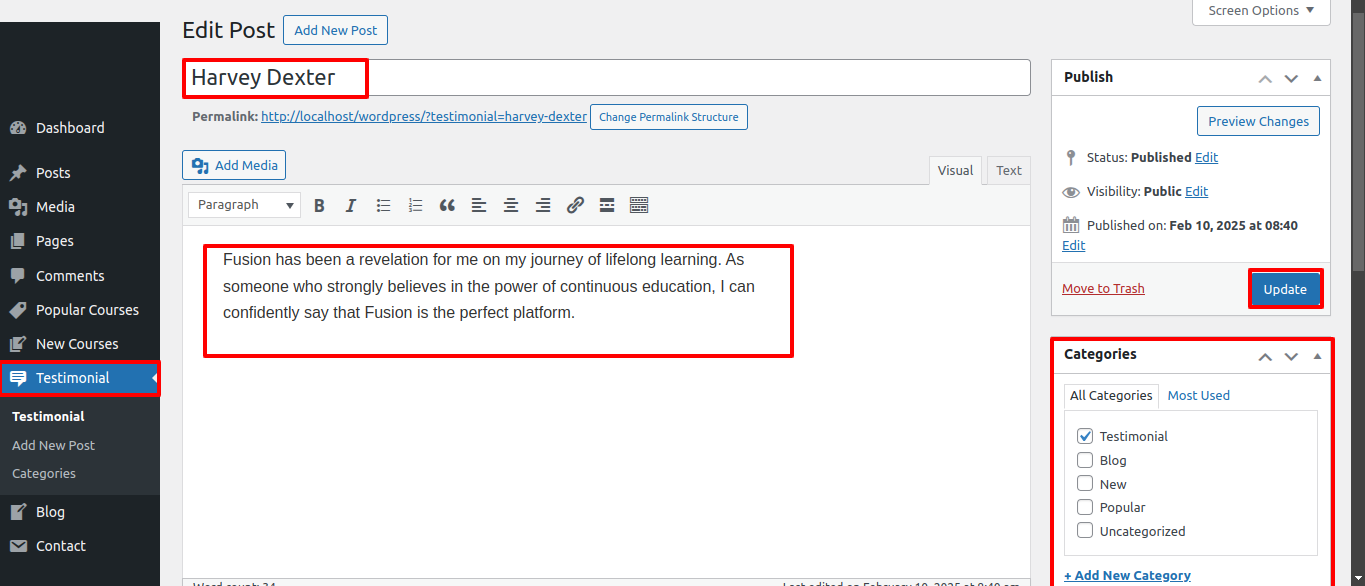Click the Insert/edit link icon
Screen dimensions: 1365x586
575,205
